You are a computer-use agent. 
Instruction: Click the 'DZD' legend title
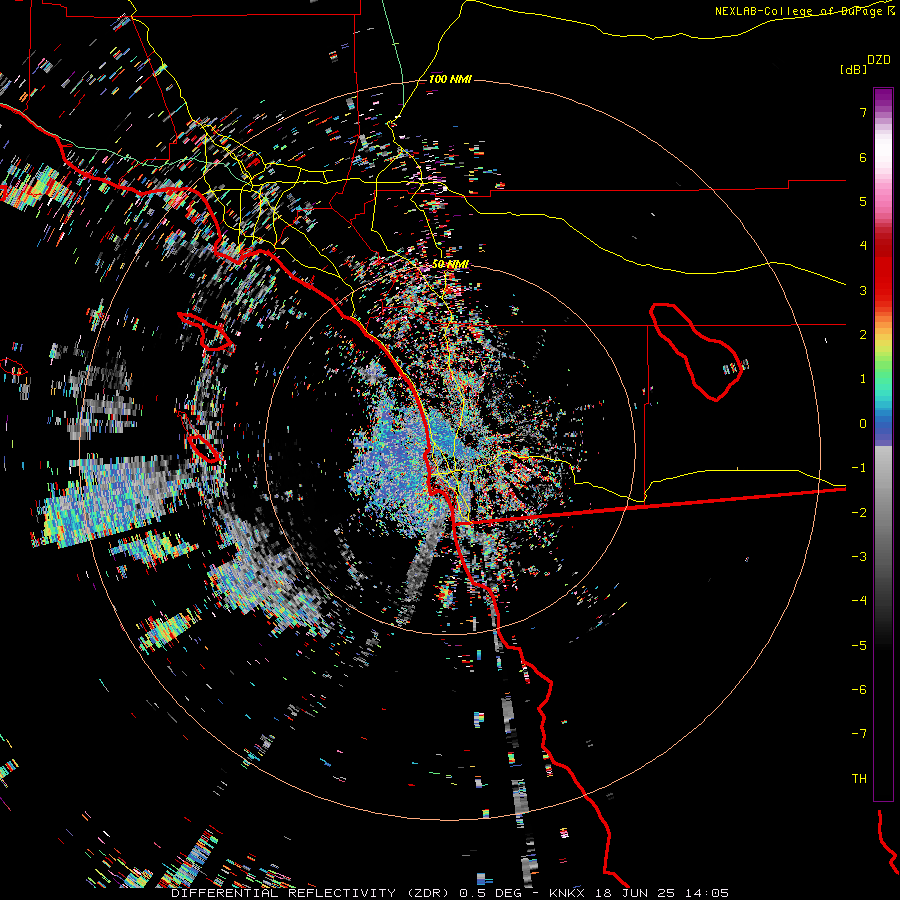coord(879,60)
